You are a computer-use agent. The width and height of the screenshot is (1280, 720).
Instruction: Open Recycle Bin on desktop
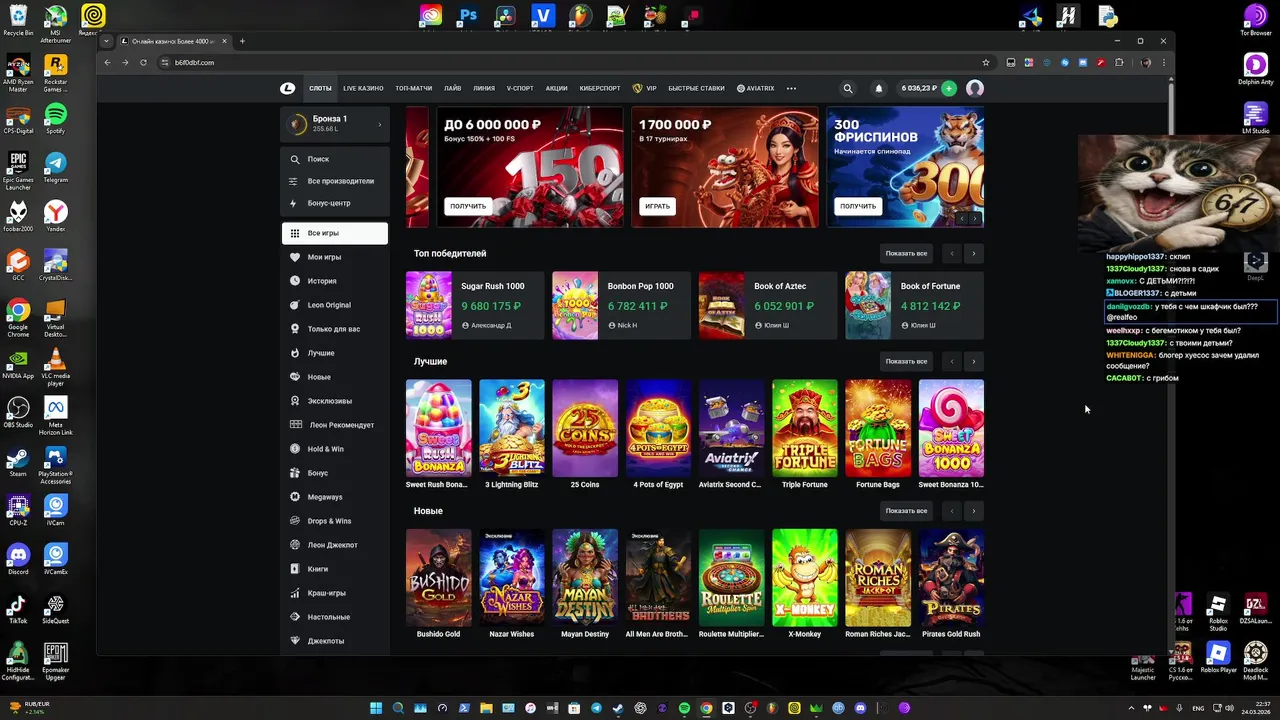(18, 20)
